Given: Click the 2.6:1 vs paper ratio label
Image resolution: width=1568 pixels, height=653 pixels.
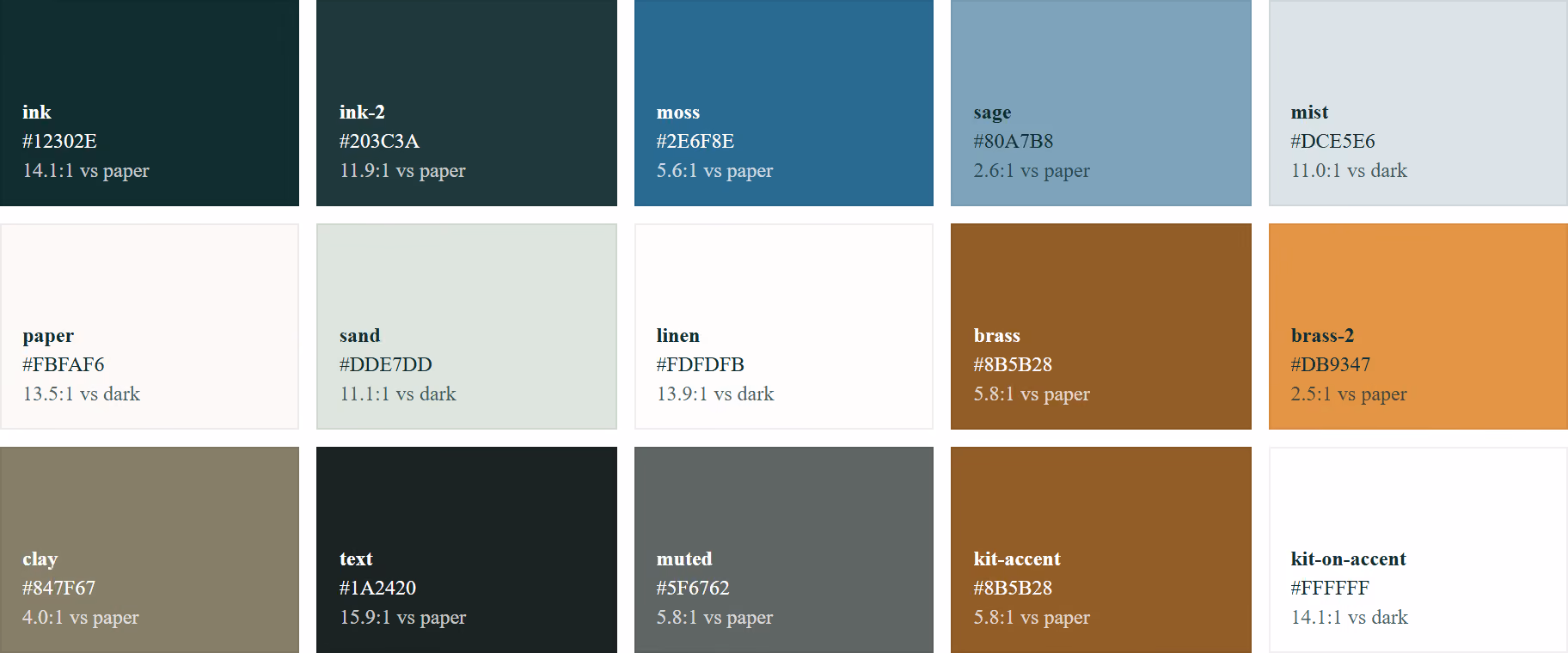Looking at the screenshot, I should (x=1032, y=170).
